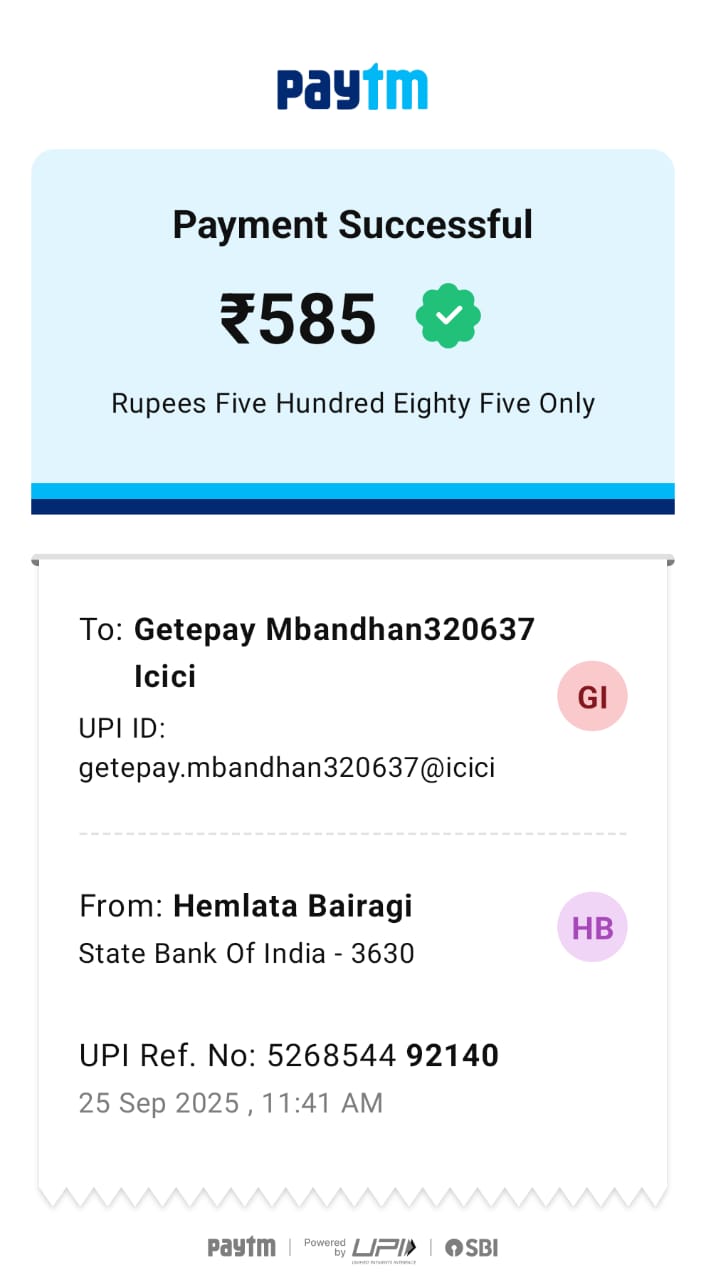Select the Rupees Five Hundred Eighty Five Only text
The height and width of the screenshot is (1280, 706).
(x=352, y=404)
